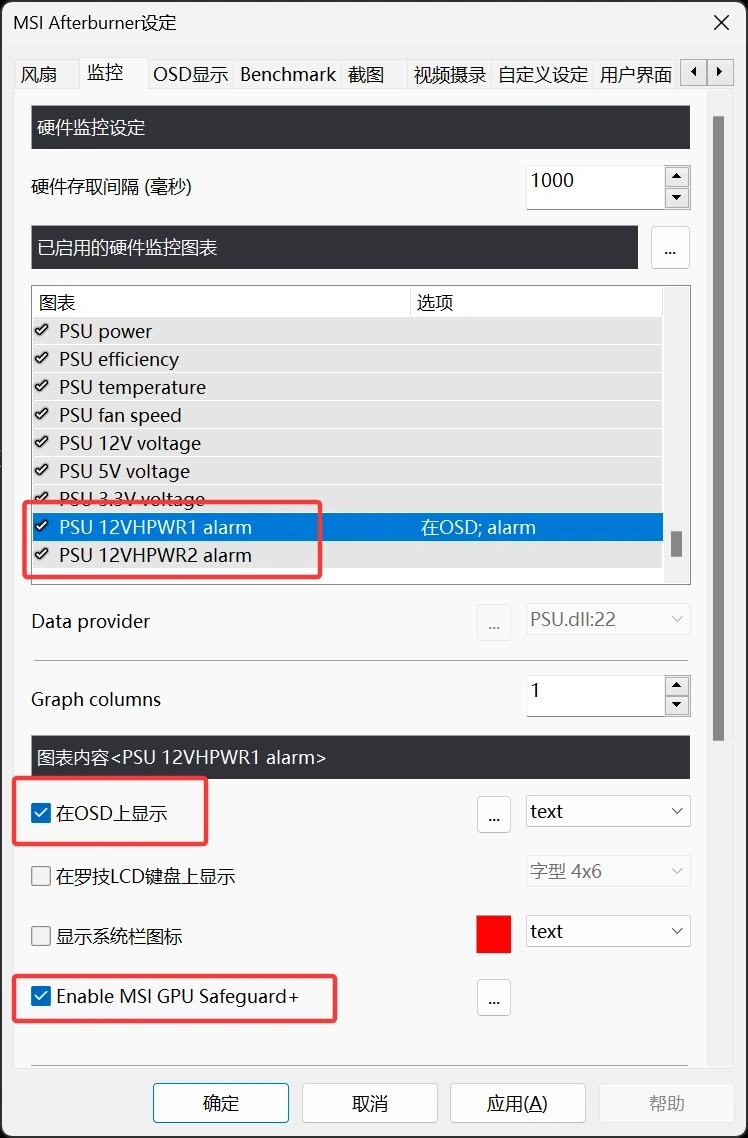Click the Data provider ... button
Screen dimensions: 748x1138
click(x=494, y=622)
